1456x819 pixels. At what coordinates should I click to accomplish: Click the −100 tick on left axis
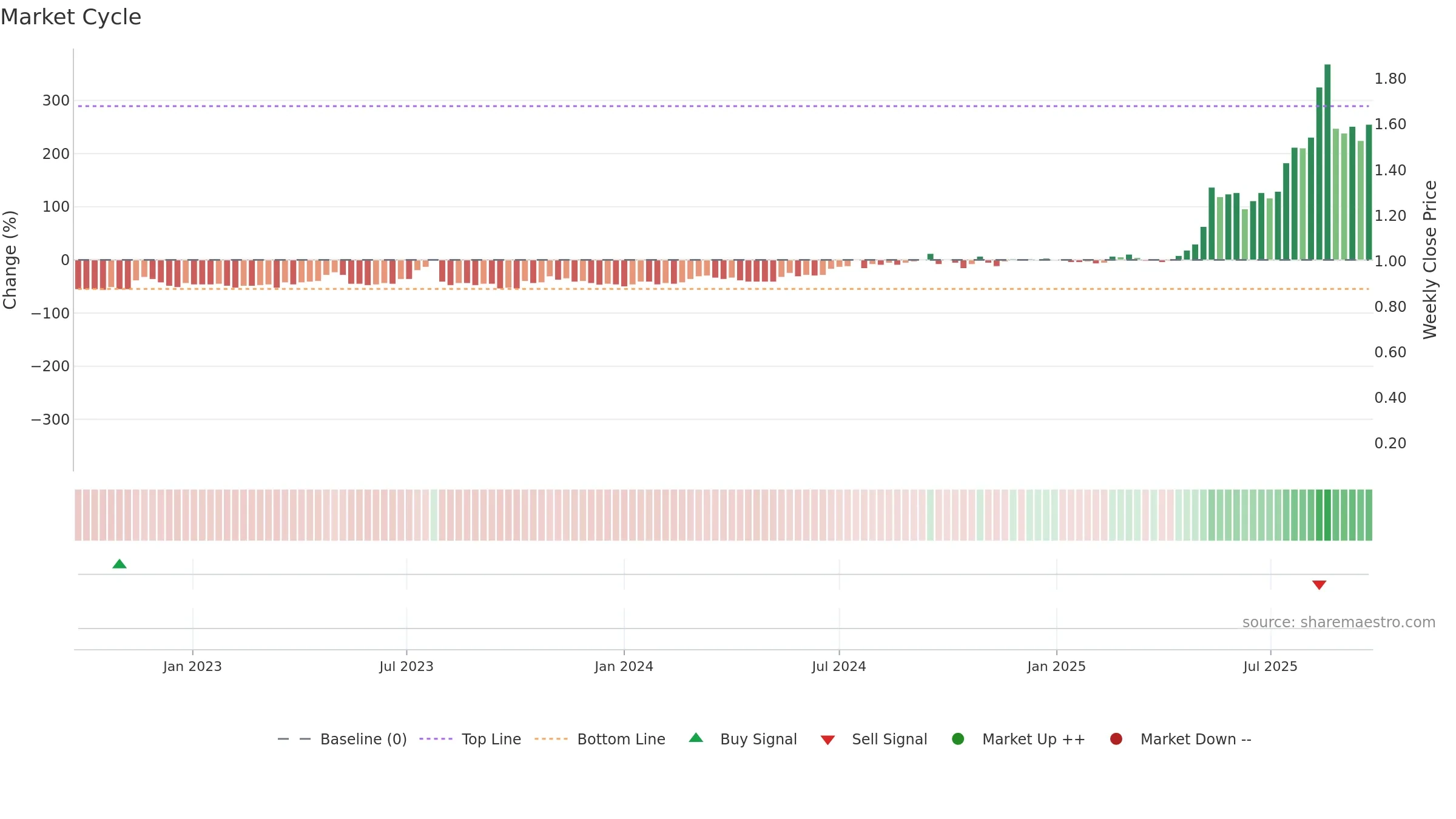50,314
